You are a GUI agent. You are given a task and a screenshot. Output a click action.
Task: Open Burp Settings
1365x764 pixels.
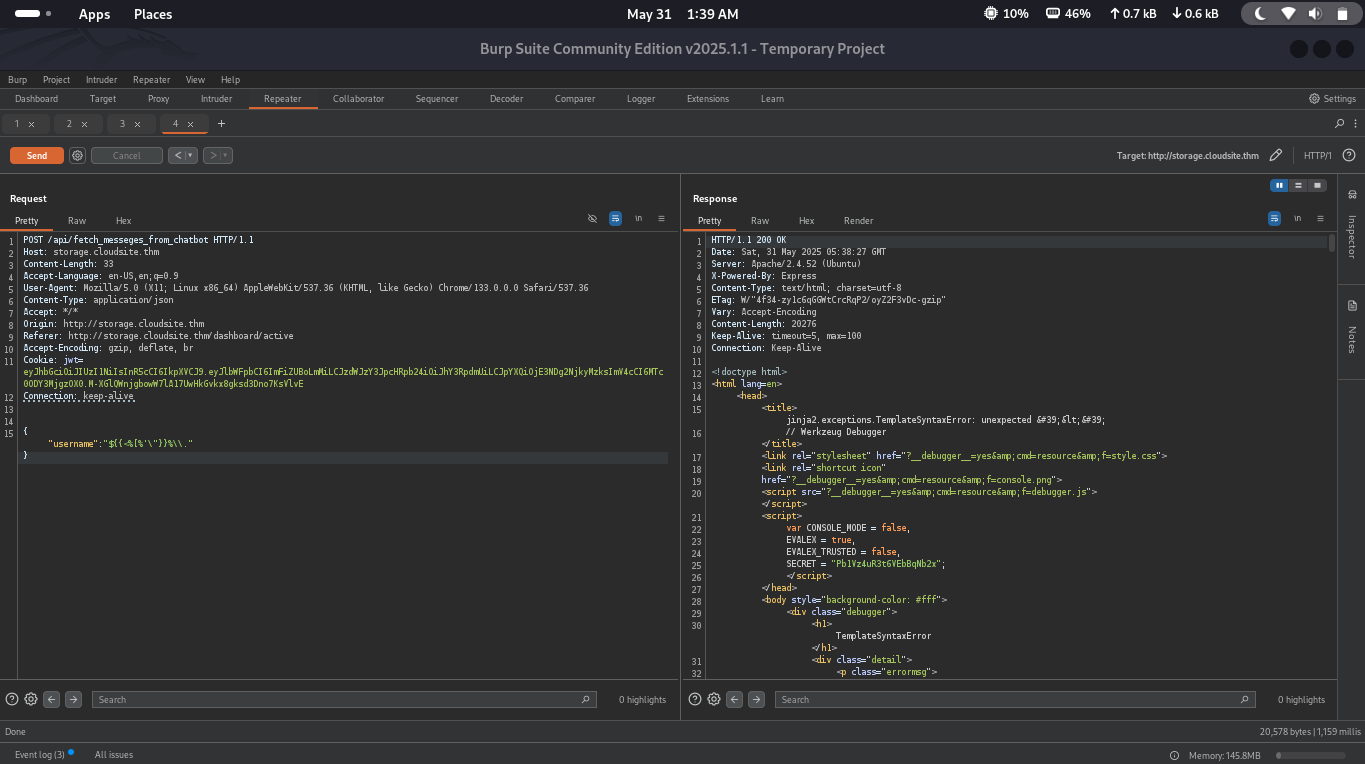pos(1332,99)
